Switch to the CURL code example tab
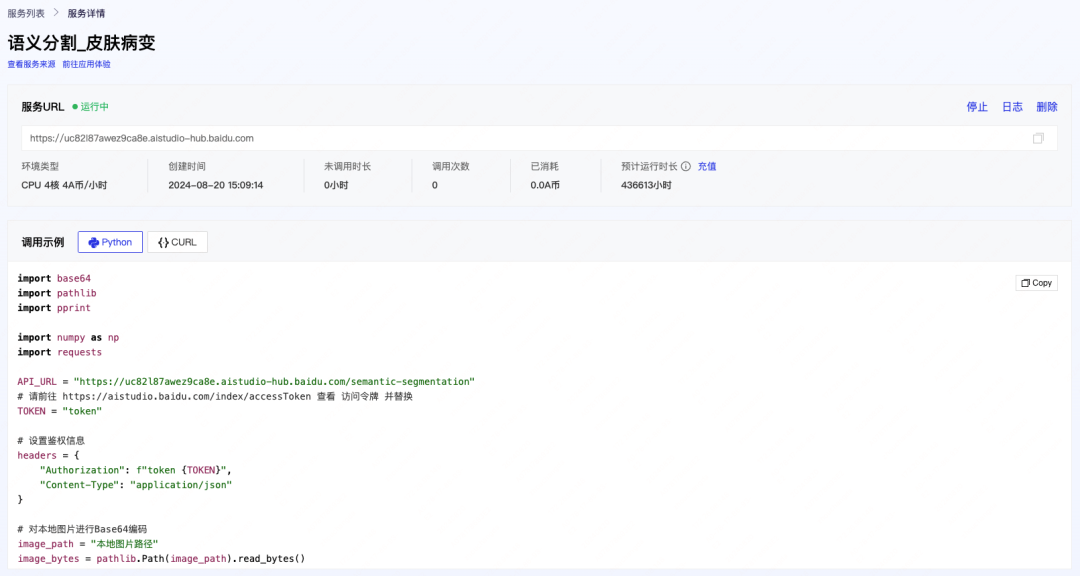This screenshot has height=576, width=1080. pos(177,242)
